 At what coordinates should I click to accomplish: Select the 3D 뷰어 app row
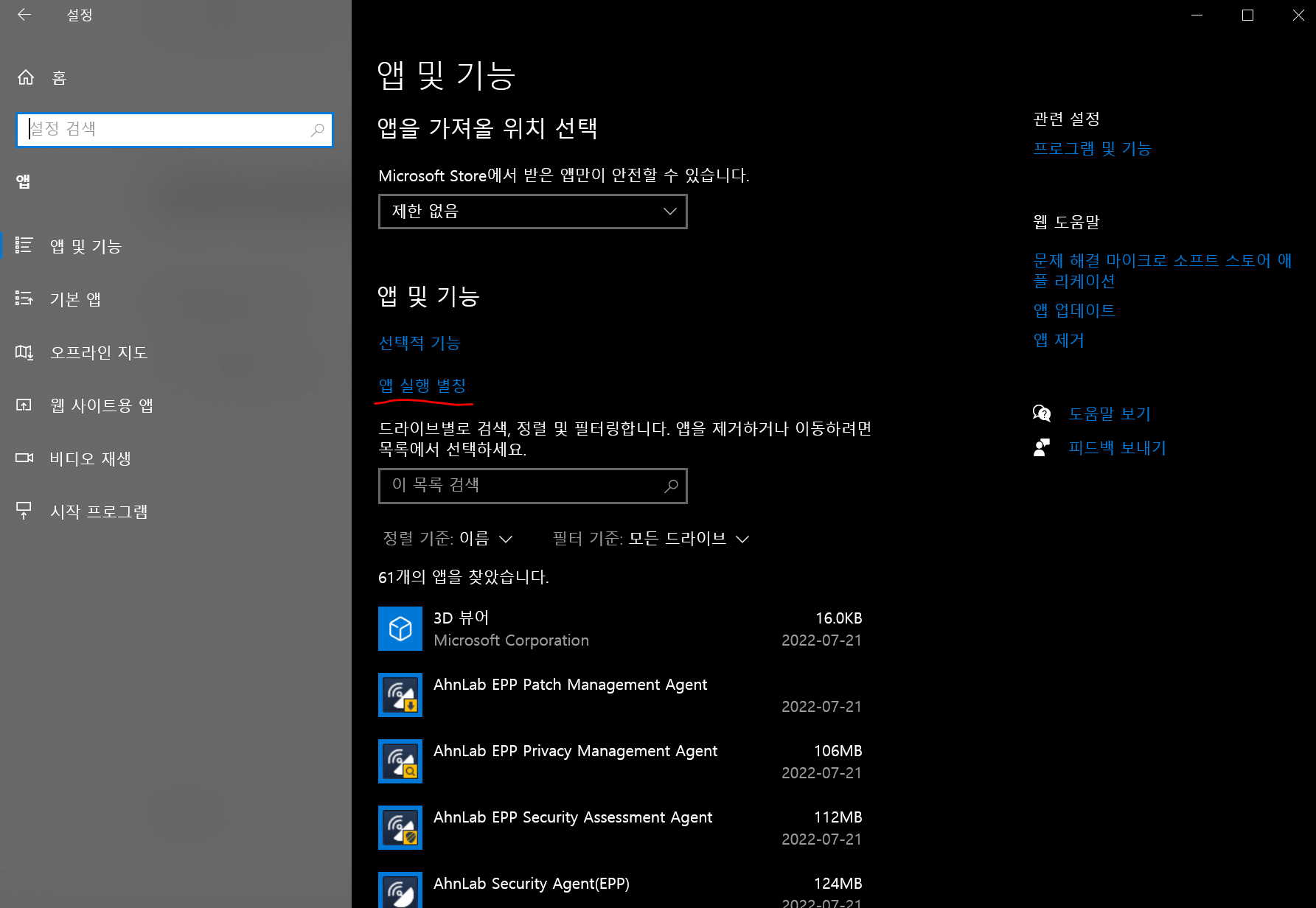point(620,629)
